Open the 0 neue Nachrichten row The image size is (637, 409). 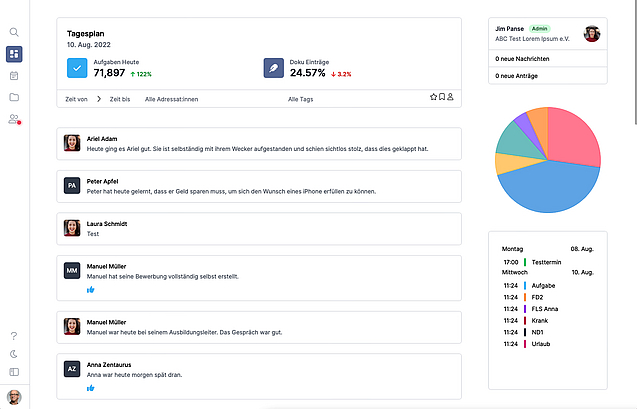[x=548, y=59]
